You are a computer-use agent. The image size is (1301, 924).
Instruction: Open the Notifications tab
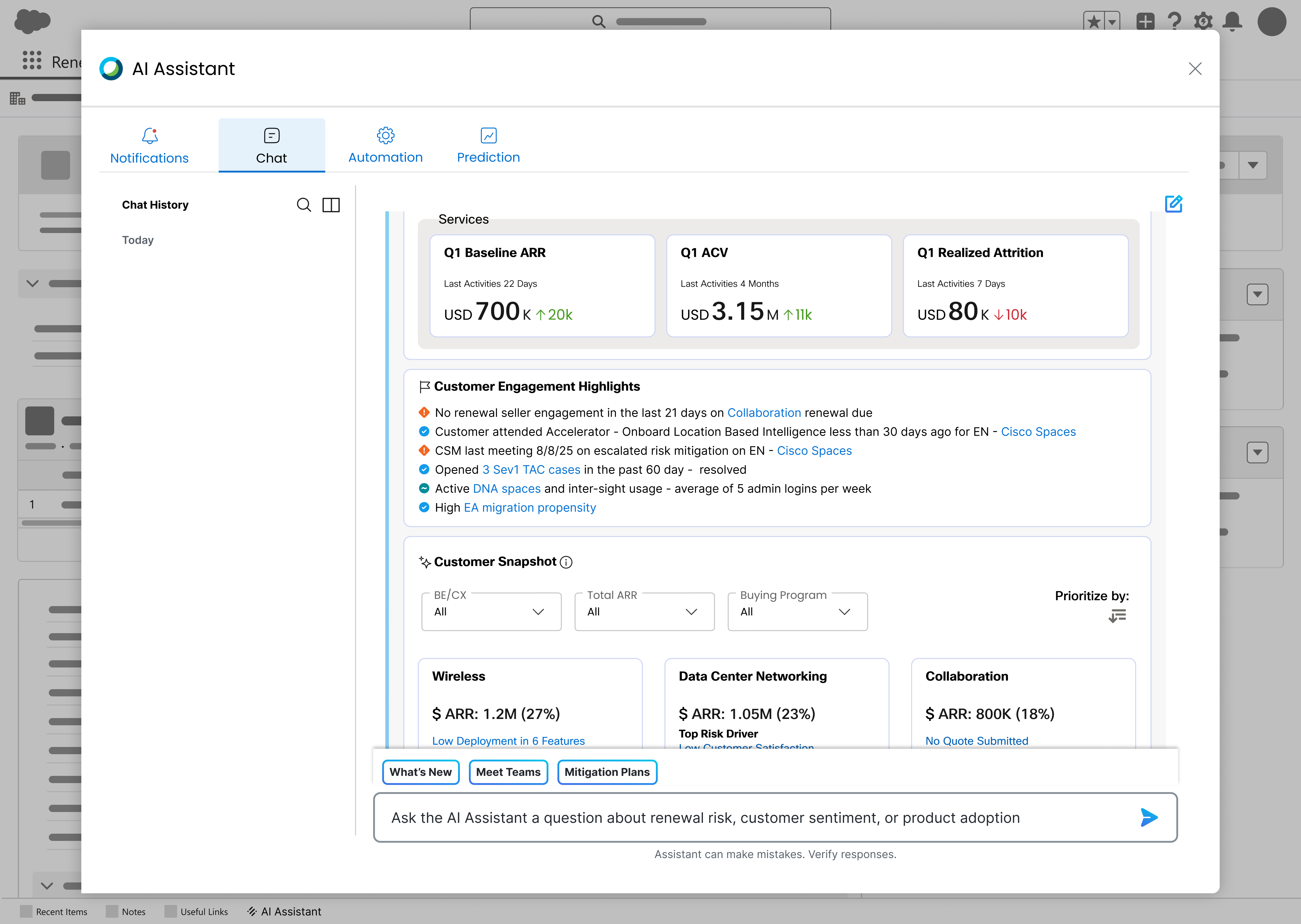pyautogui.click(x=149, y=146)
